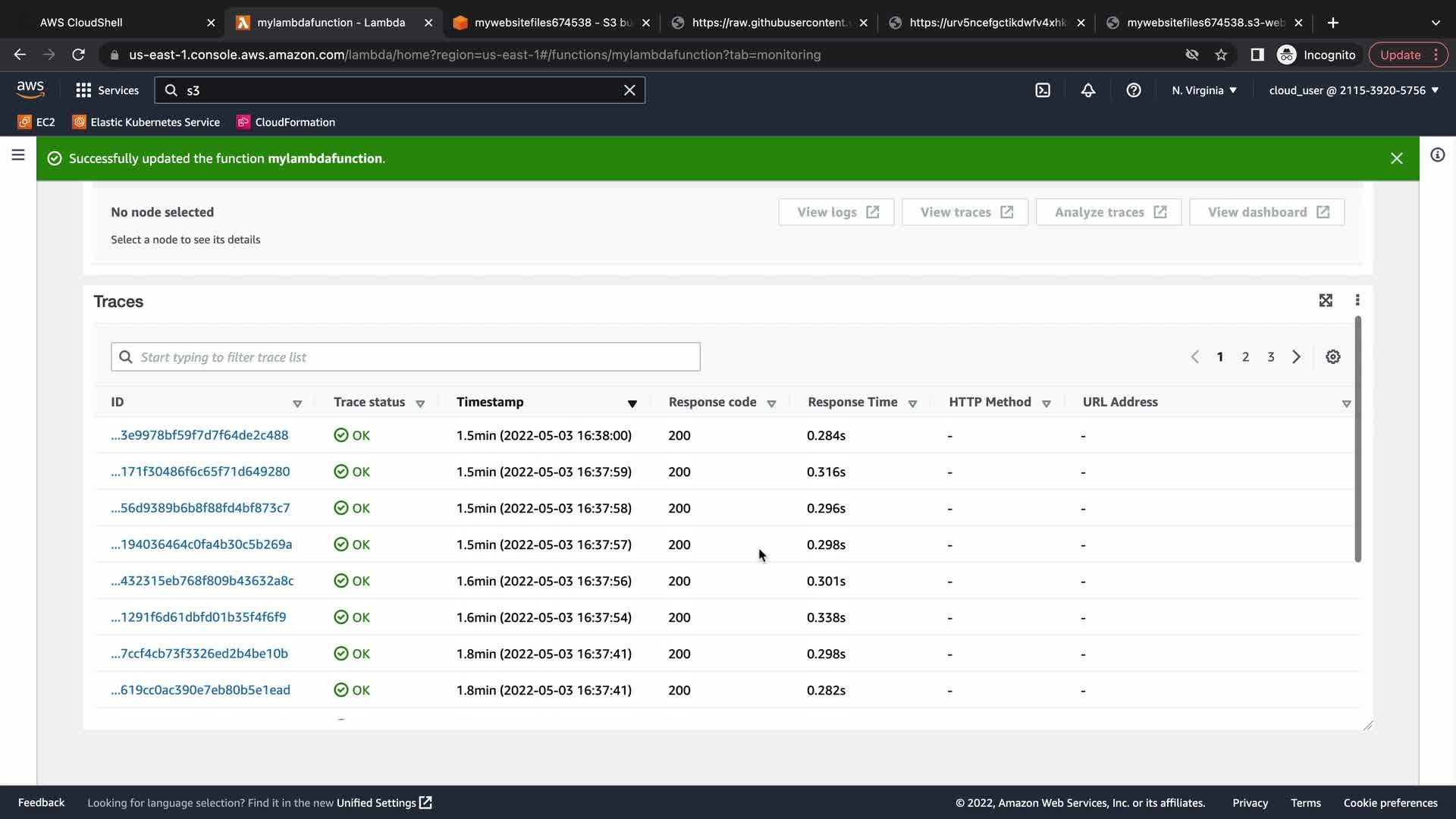Expand the cloud_user account dropdown

click(x=1354, y=90)
